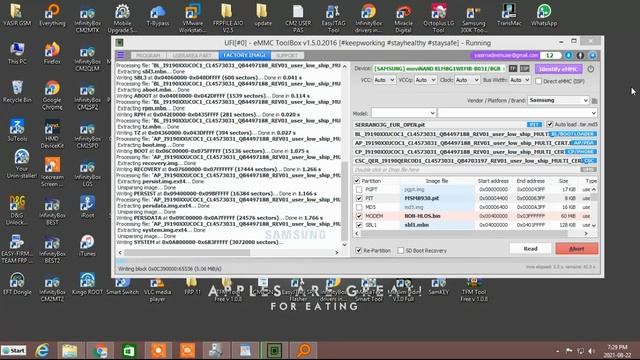The image size is (640, 360).
Task: Open Octoplus LG Tool desktop shortcut
Action: coord(438,18)
